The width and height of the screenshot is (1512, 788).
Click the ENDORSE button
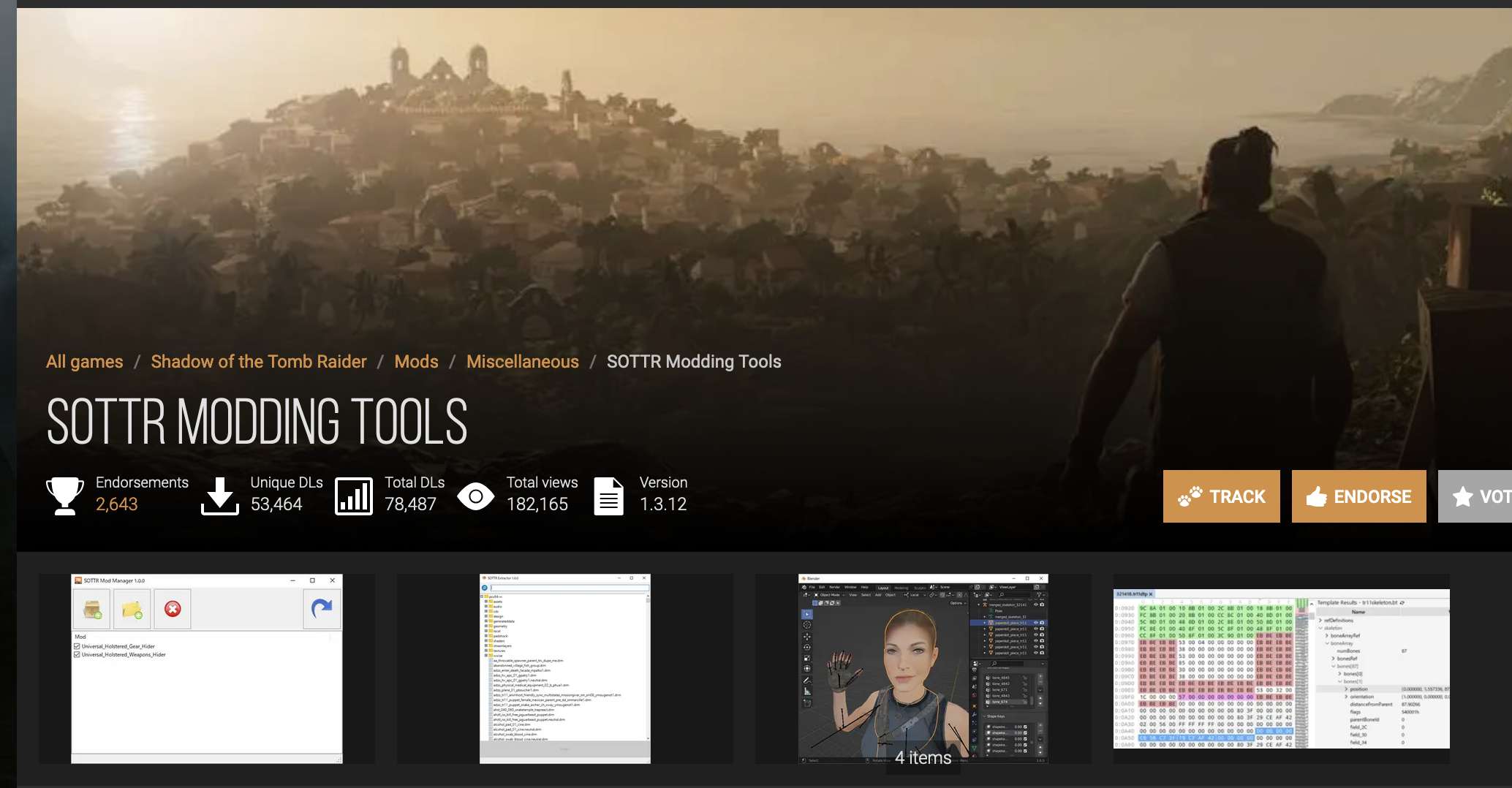1359,496
